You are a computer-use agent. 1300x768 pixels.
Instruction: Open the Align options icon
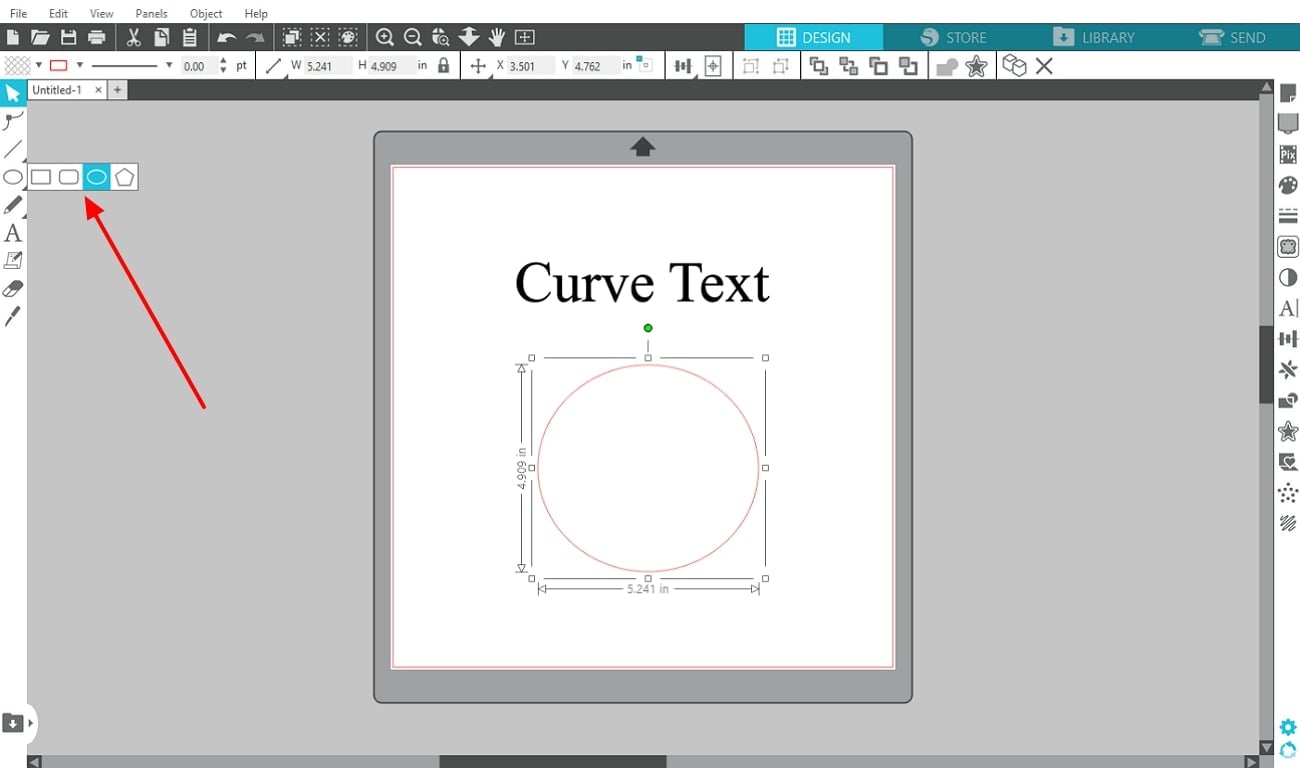click(684, 65)
